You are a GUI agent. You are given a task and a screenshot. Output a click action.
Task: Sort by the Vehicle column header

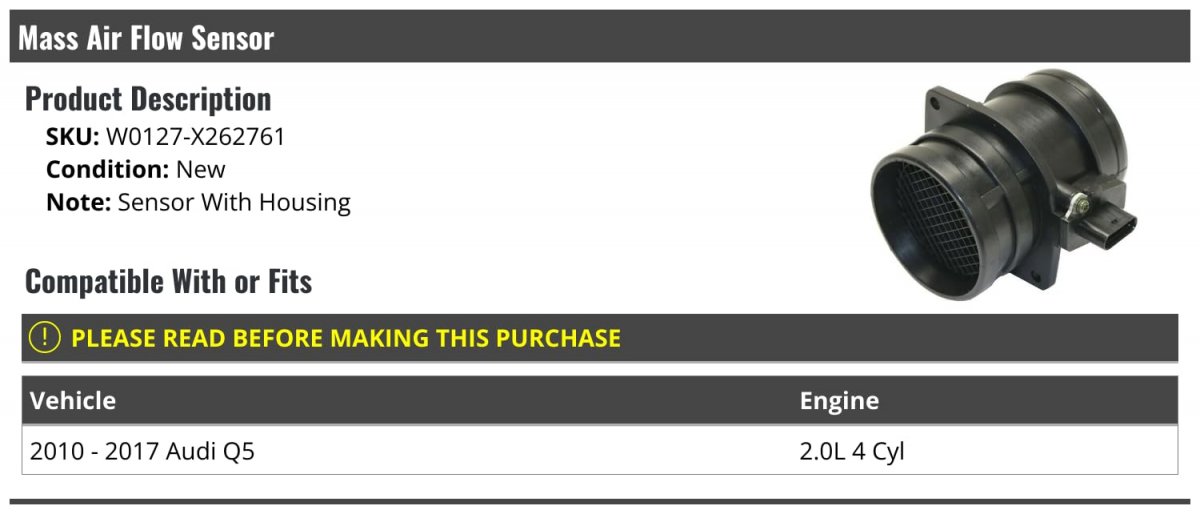click(73, 401)
